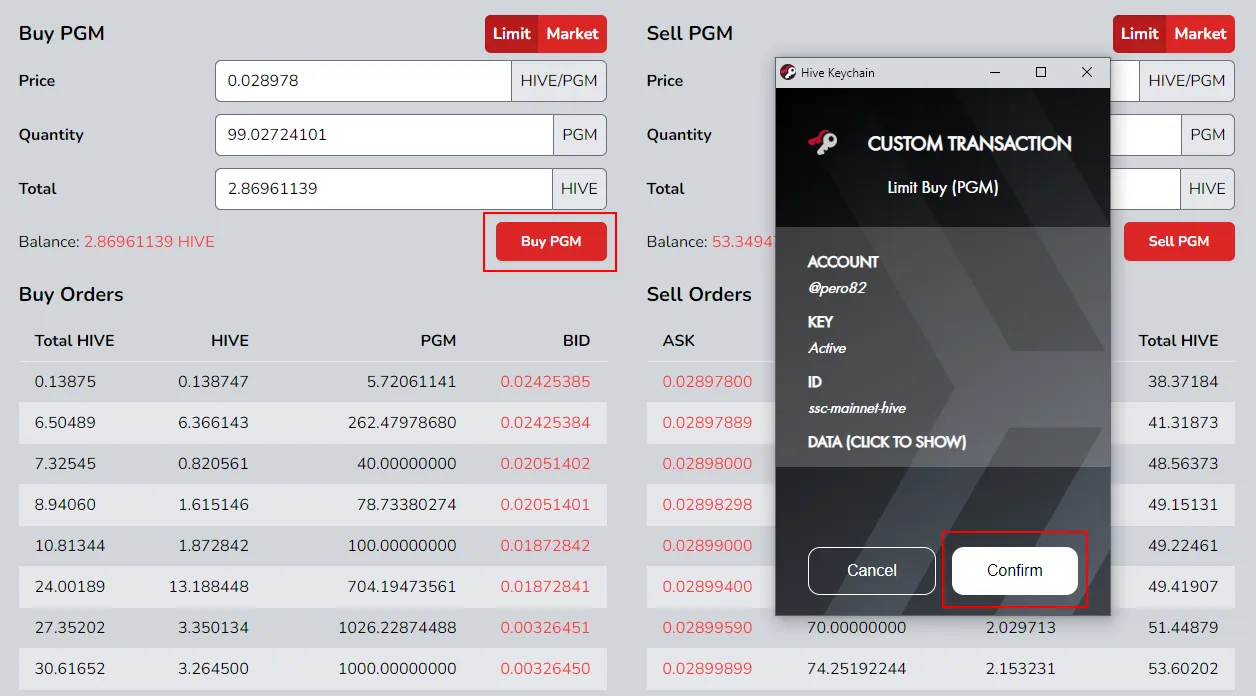Click ask price 0.02899899
Screen dimensions: 1256x696
click(707, 668)
